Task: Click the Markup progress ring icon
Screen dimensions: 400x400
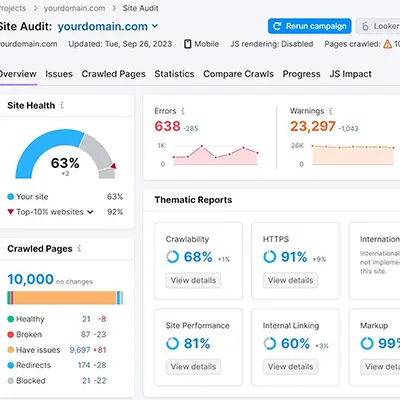Action: pos(367,343)
